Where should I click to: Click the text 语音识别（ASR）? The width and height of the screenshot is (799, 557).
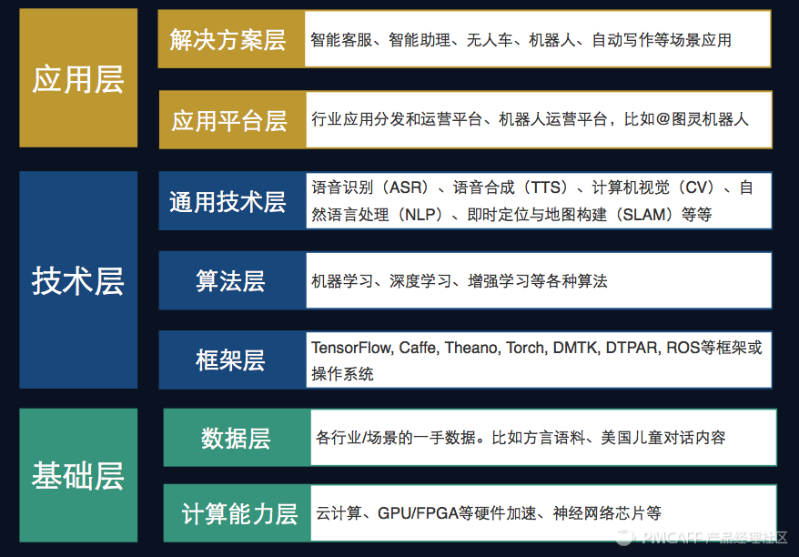(x=371, y=188)
